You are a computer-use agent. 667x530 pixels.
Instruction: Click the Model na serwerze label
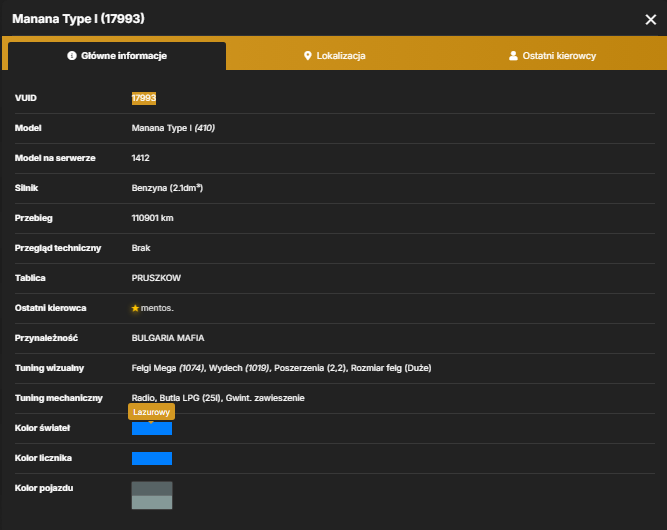click(x=55, y=158)
